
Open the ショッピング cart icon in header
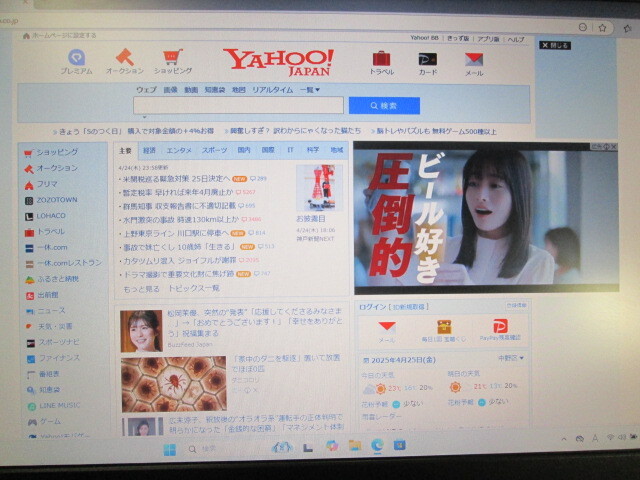pos(173,59)
